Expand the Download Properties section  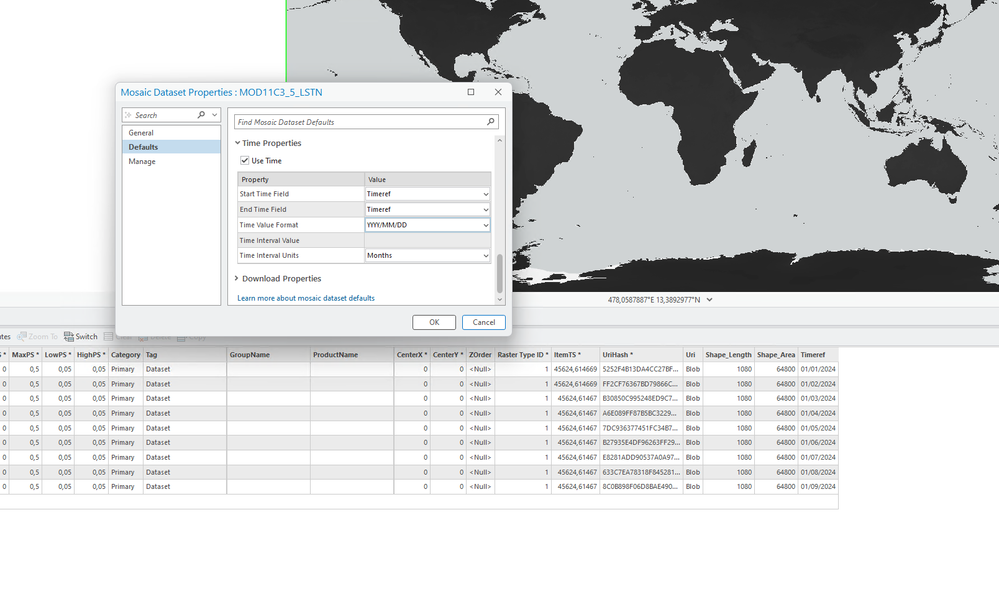[238, 279]
